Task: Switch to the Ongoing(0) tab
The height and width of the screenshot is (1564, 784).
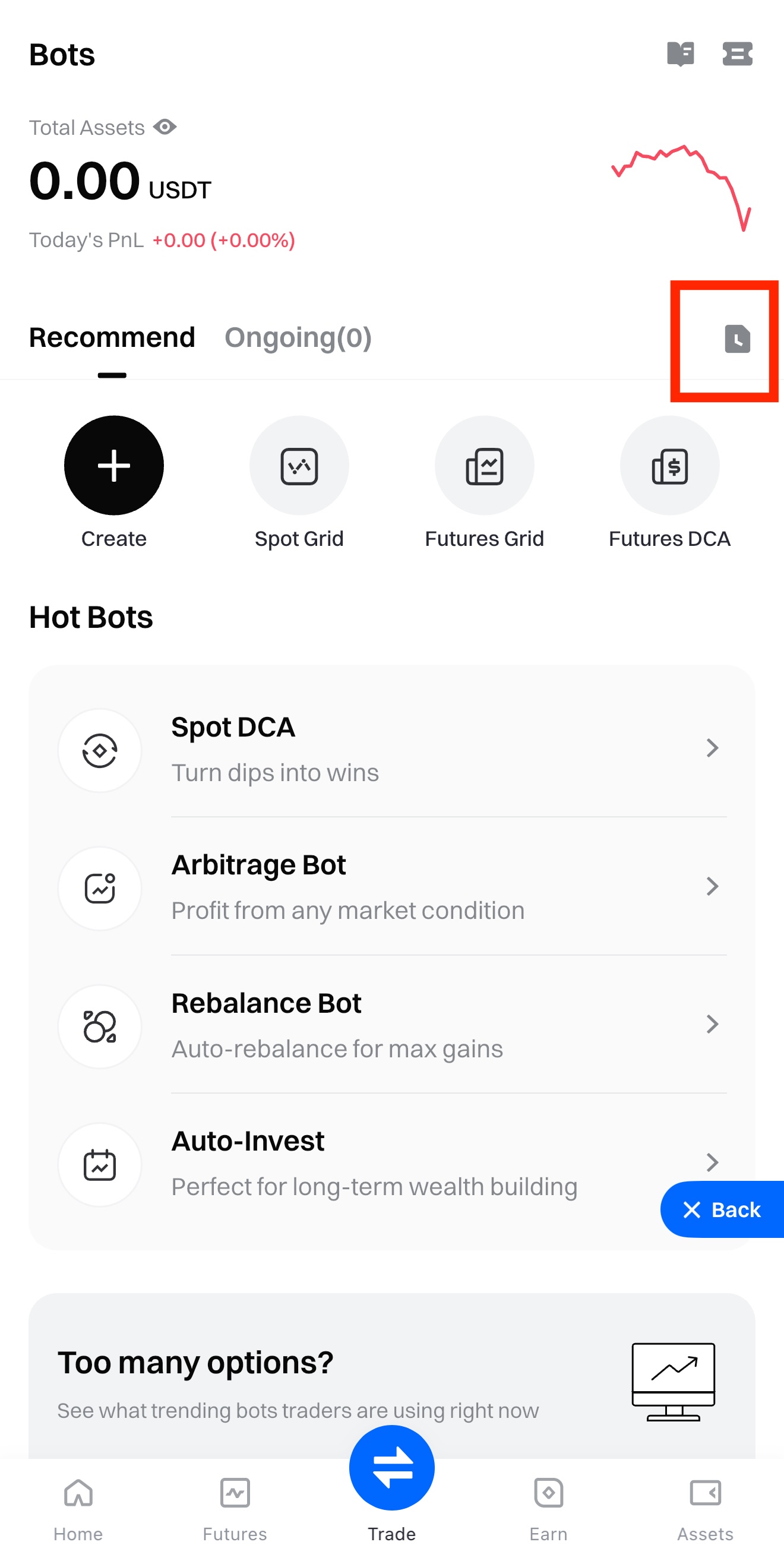Action: tap(298, 337)
